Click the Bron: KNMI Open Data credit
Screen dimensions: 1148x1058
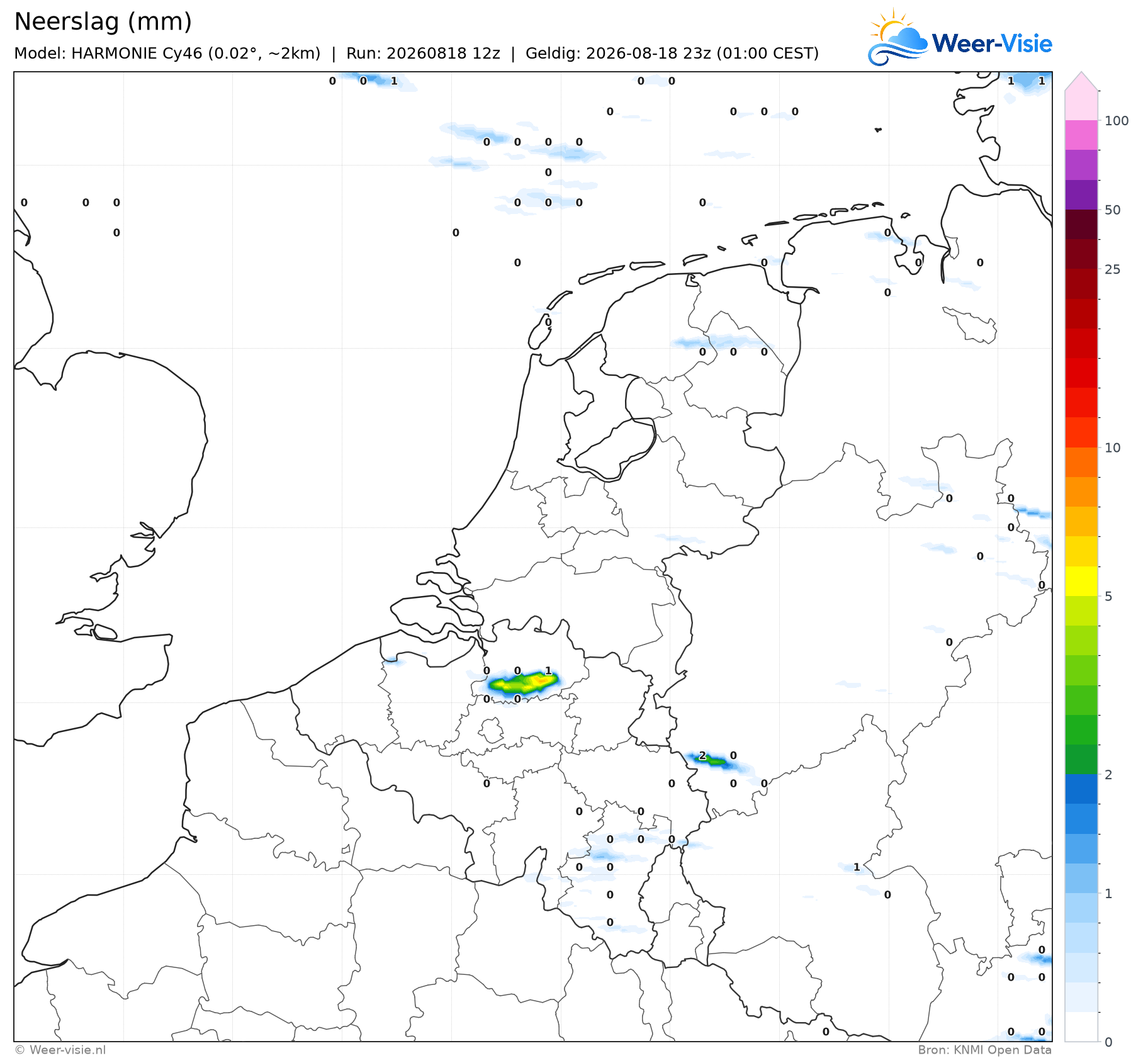point(984,1050)
